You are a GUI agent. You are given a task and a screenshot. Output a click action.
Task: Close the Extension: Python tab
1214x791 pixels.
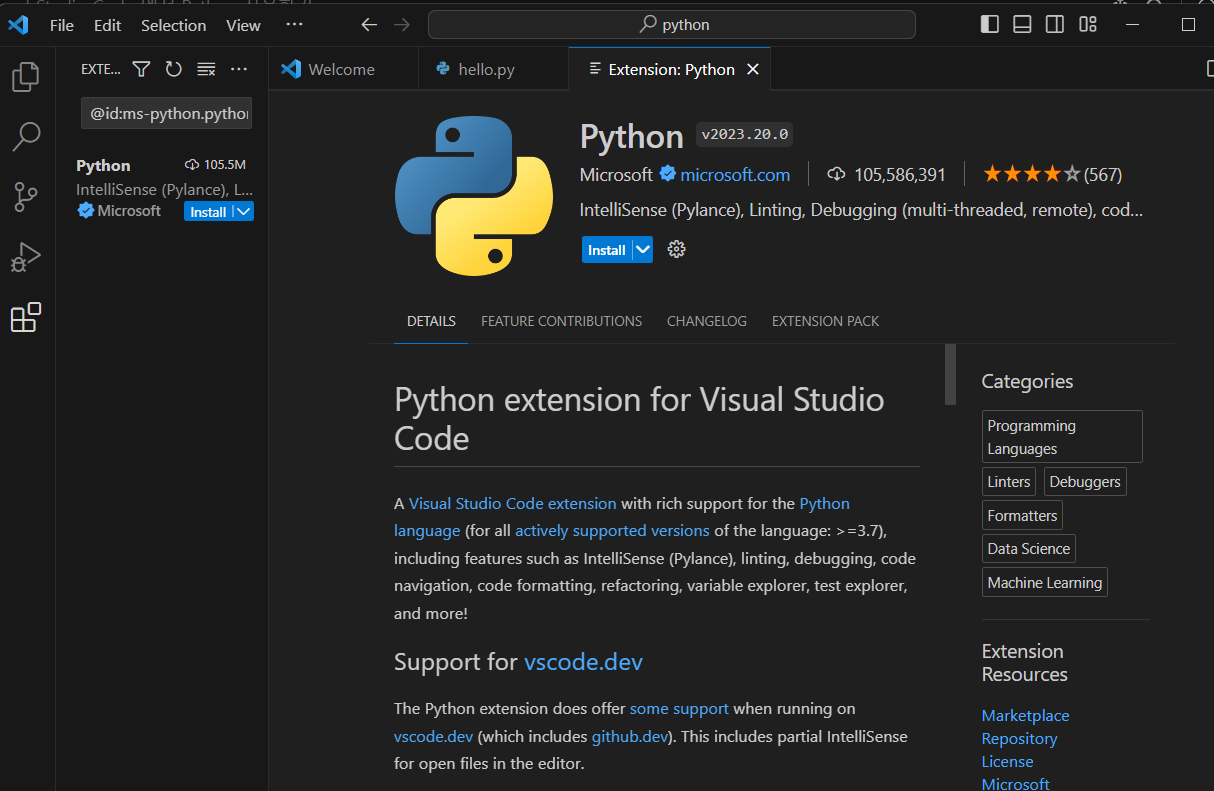pos(753,69)
